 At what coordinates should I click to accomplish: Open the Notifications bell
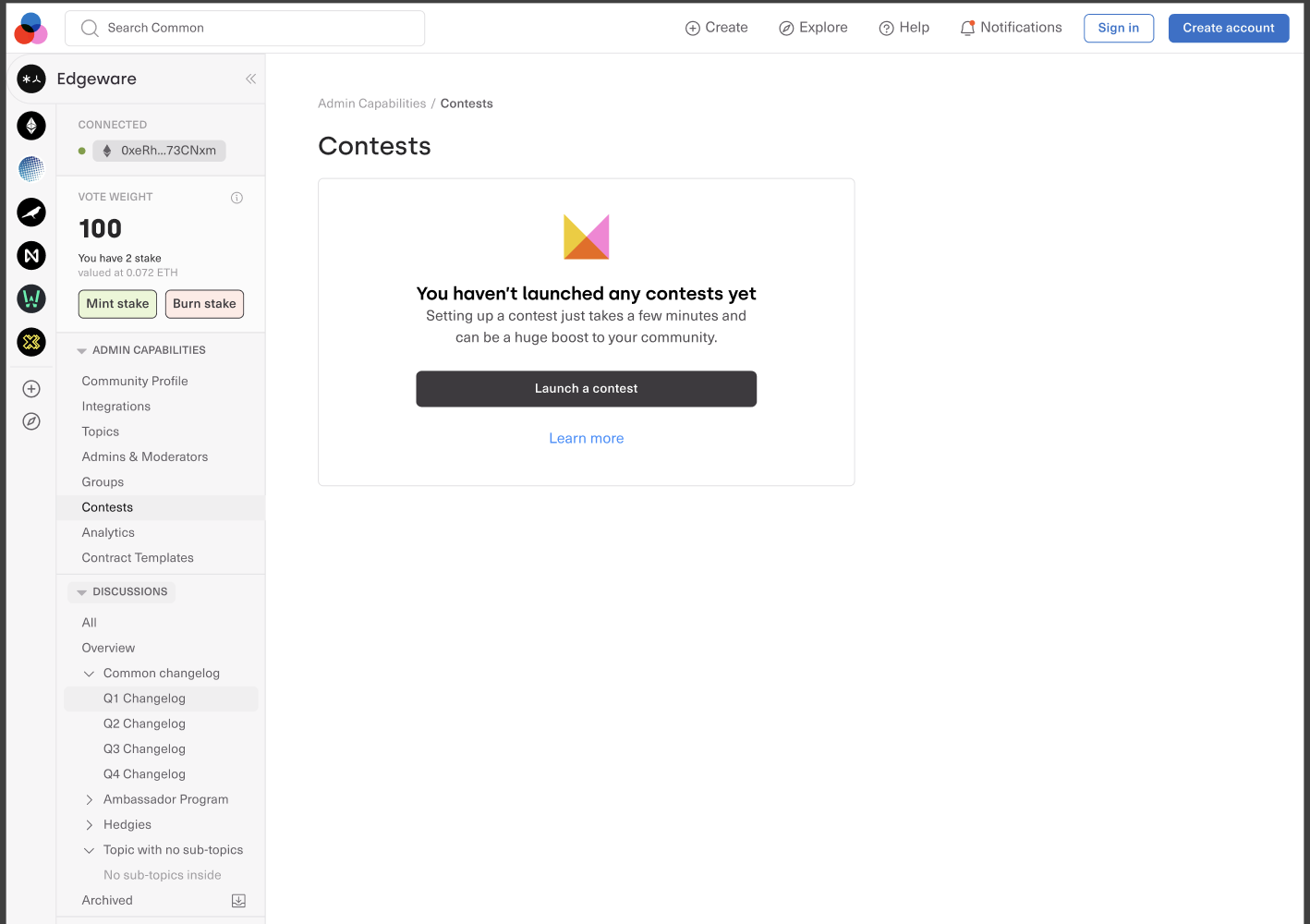click(x=1011, y=28)
